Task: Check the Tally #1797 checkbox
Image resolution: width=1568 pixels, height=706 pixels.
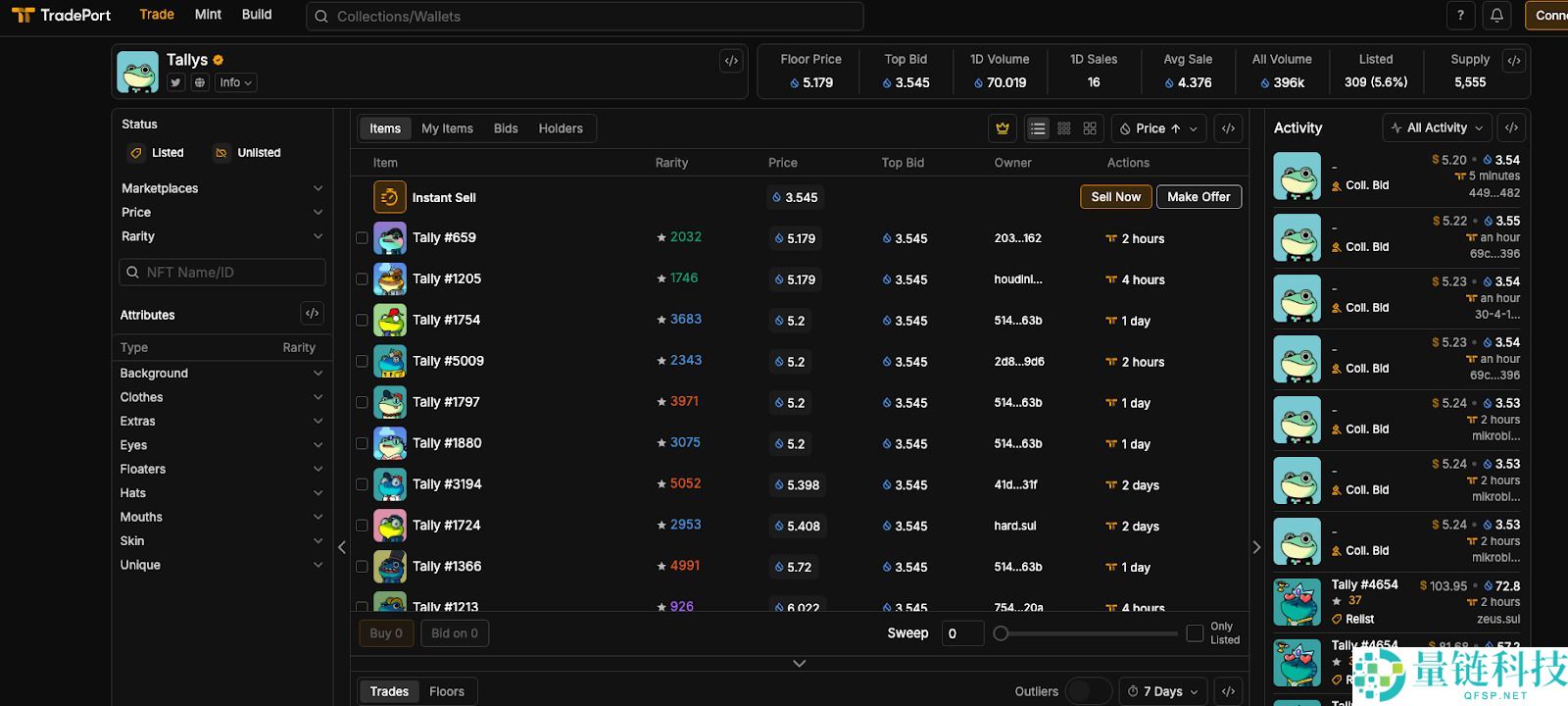Action: [x=362, y=403]
